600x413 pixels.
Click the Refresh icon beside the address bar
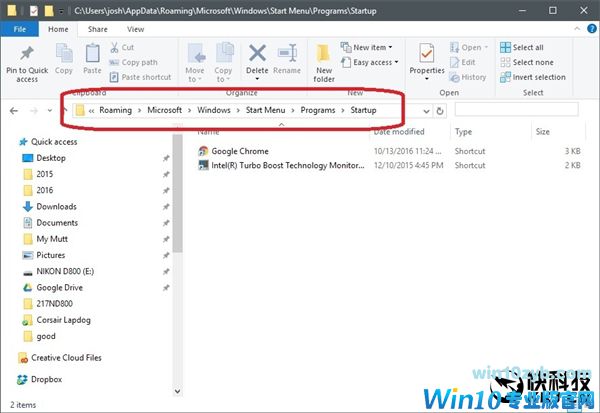[440, 111]
